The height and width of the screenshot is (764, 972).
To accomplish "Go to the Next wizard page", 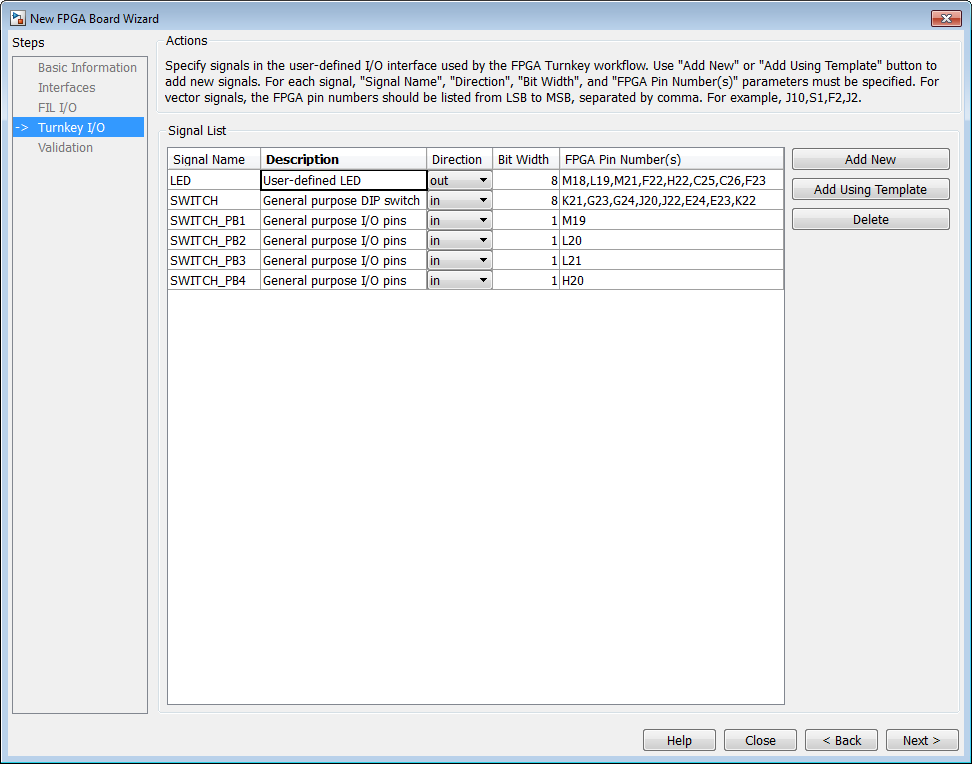I will point(922,740).
